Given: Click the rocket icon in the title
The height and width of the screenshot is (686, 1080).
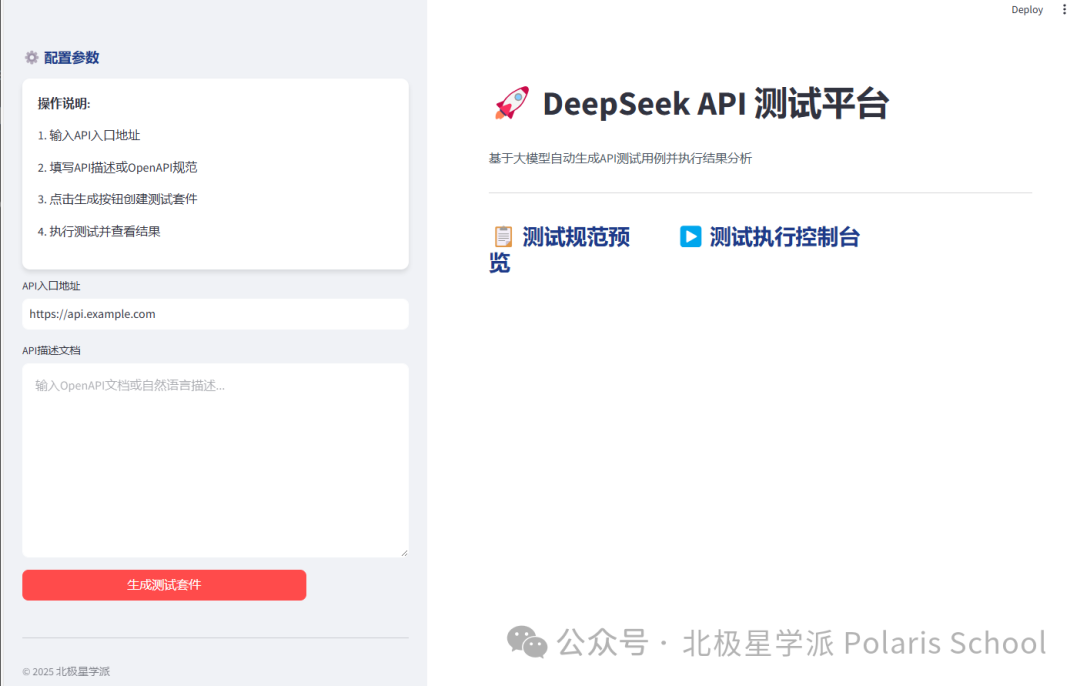Looking at the screenshot, I should (512, 103).
